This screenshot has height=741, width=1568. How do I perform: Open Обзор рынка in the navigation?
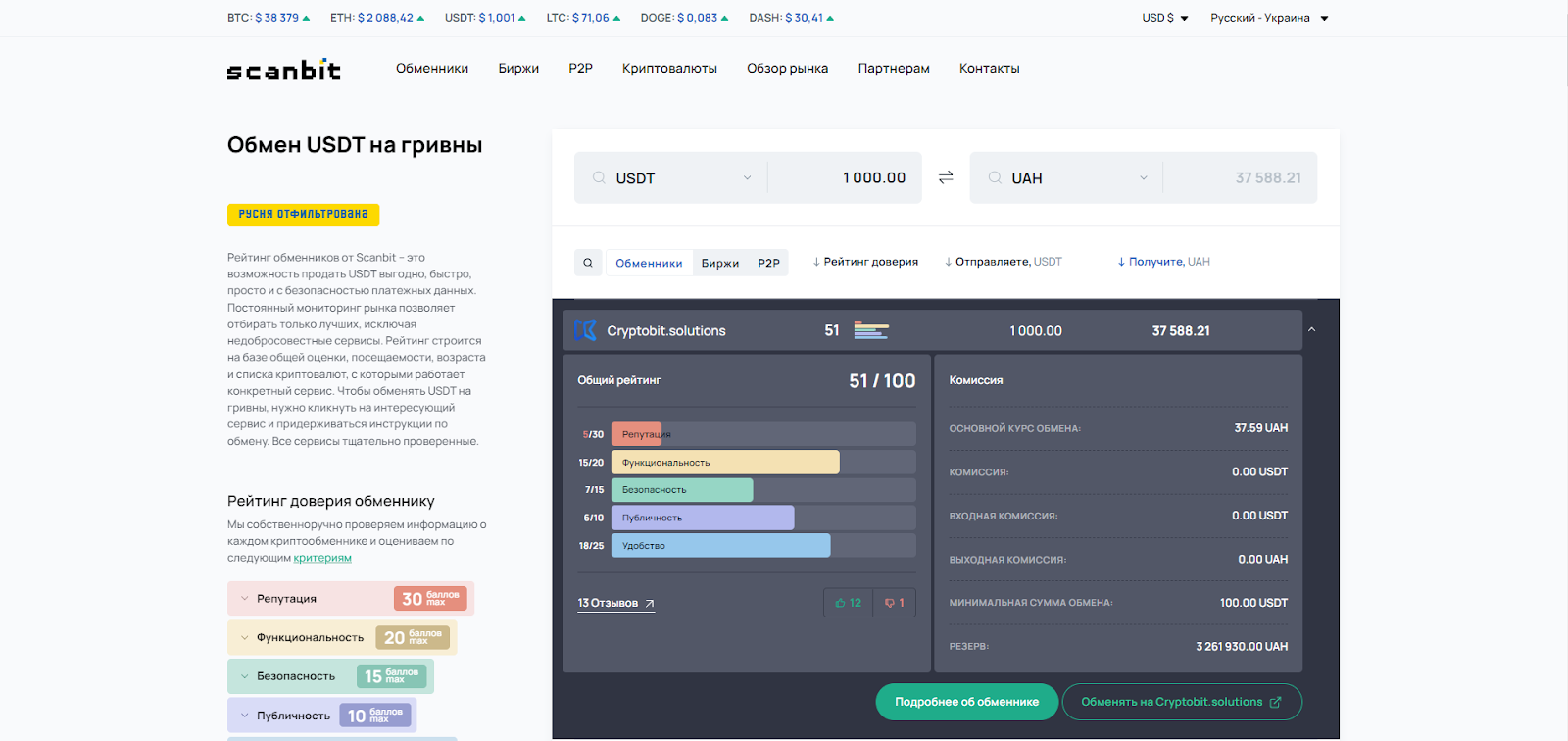(x=787, y=69)
